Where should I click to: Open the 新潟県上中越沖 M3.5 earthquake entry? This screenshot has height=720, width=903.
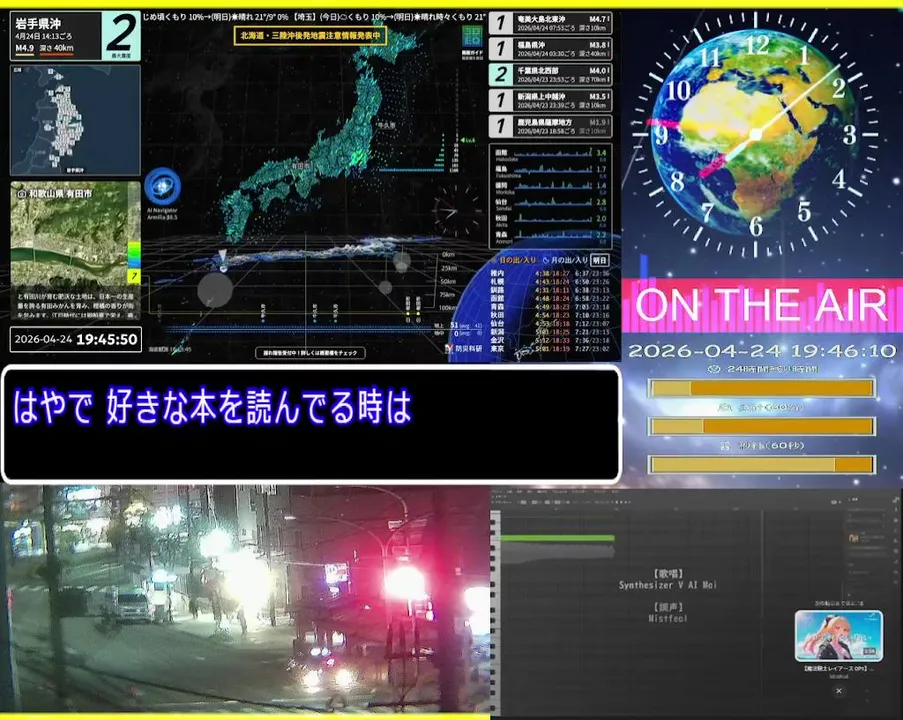(x=551, y=101)
